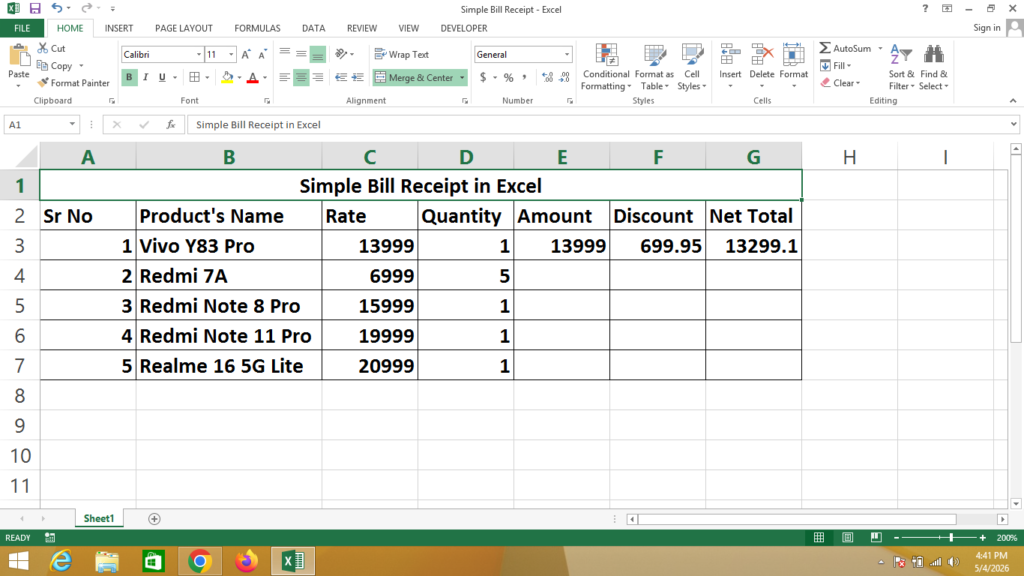Select the Sheet1 tab
Screen dimensions: 1024x576
tap(99, 519)
